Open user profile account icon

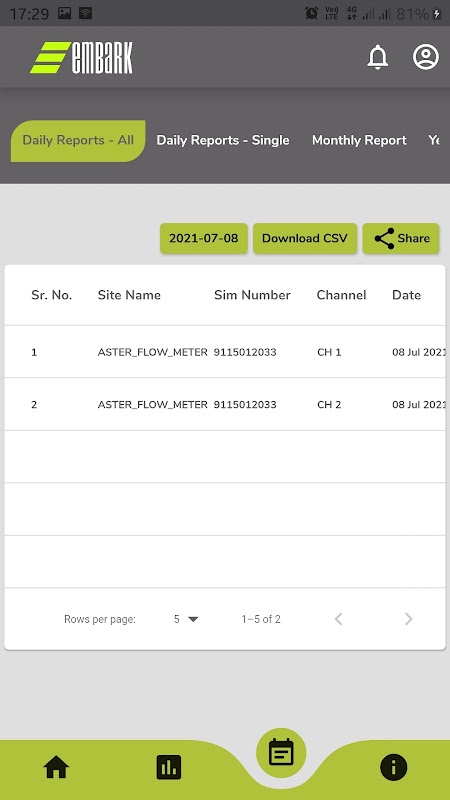pyautogui.click(x=426, y=57)
